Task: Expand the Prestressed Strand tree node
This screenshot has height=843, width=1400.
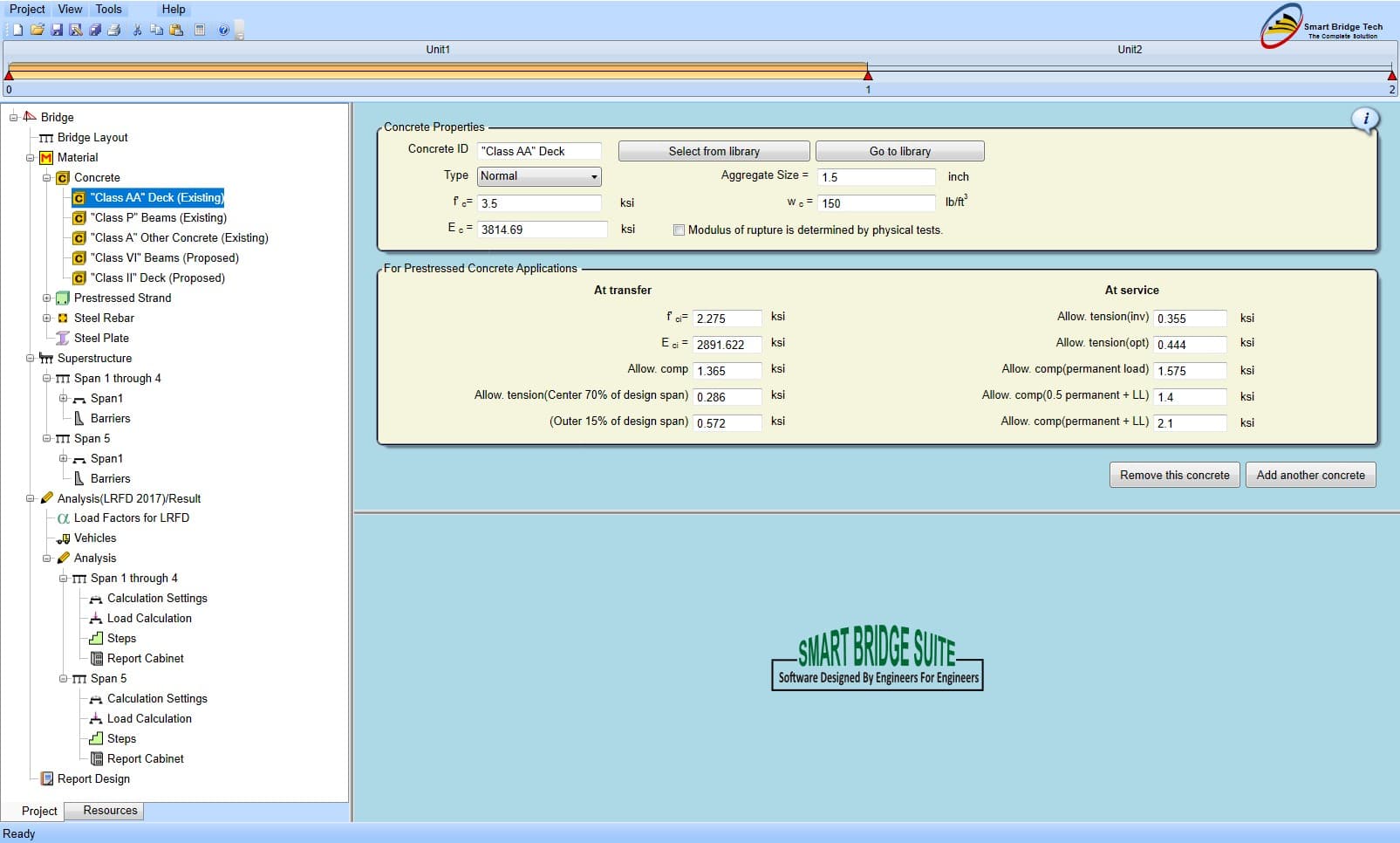Action: (47, 298)
